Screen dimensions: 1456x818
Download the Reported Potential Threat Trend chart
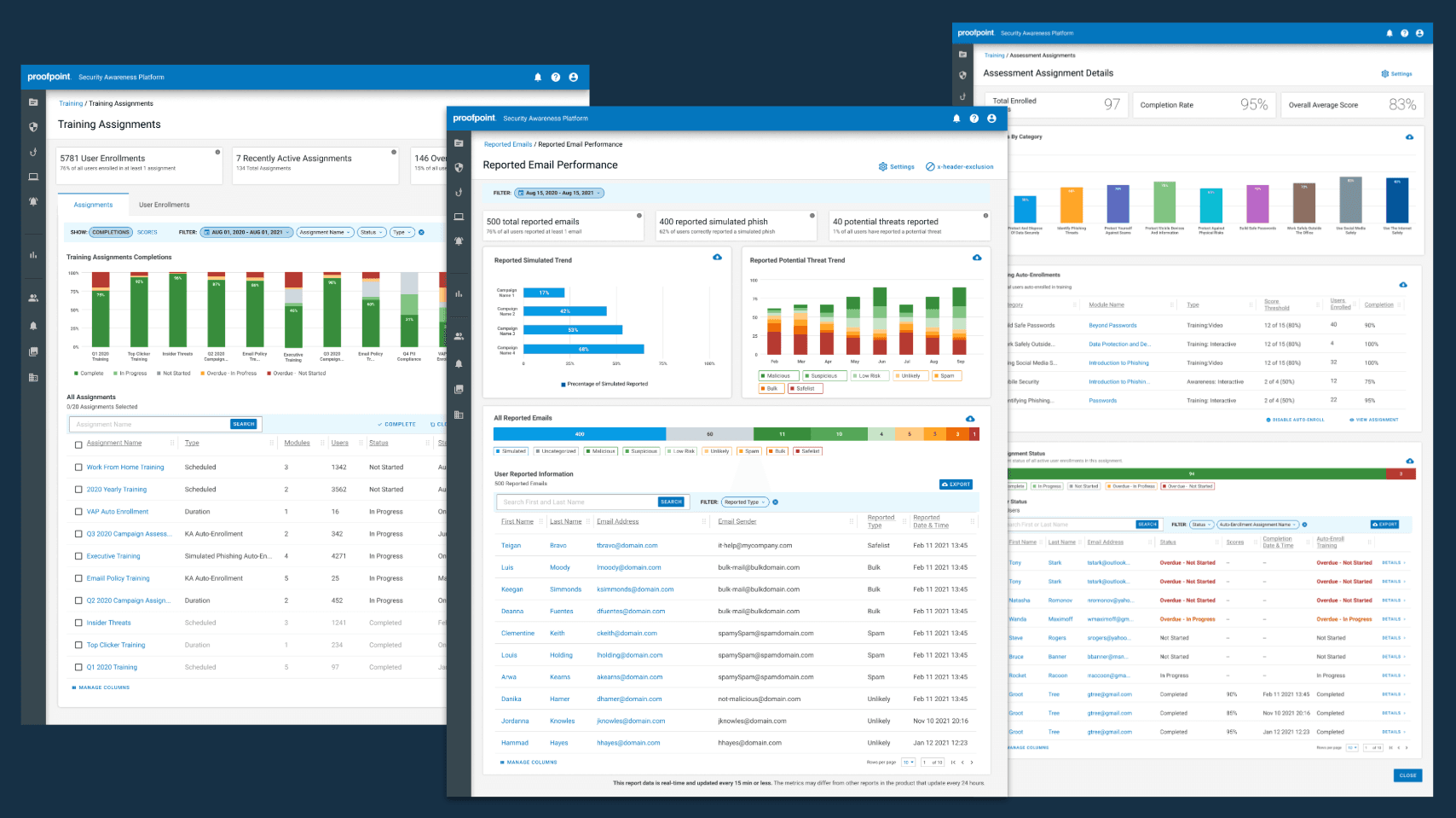(x=977, y=258)
